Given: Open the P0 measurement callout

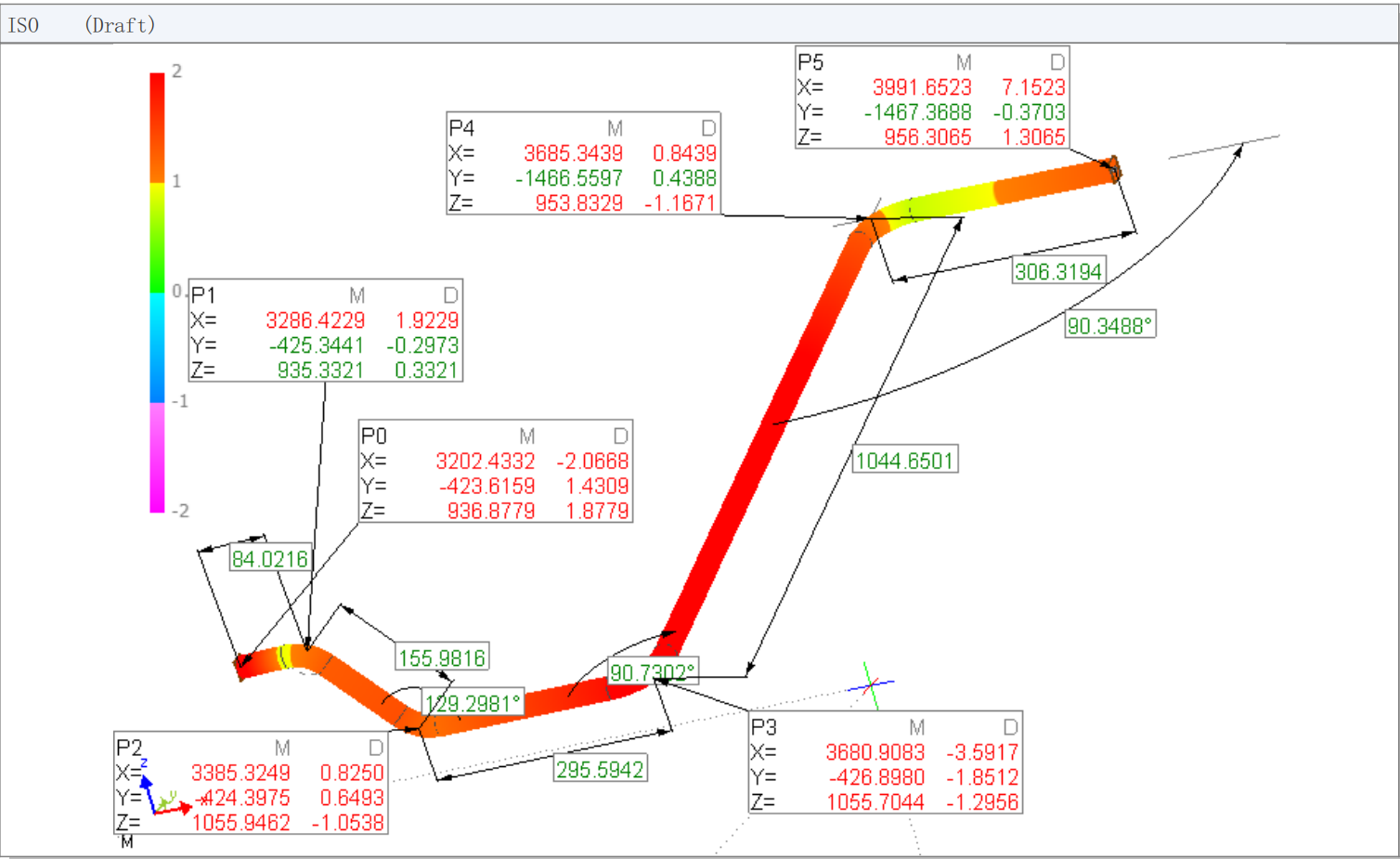Looking at the screenshot, I should coord(496,472).
